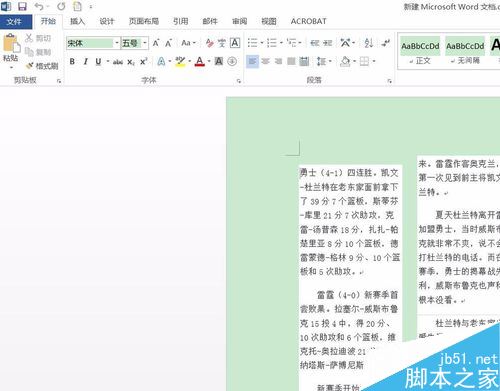Click the Asian Layout icon

[x=345, y=43]
